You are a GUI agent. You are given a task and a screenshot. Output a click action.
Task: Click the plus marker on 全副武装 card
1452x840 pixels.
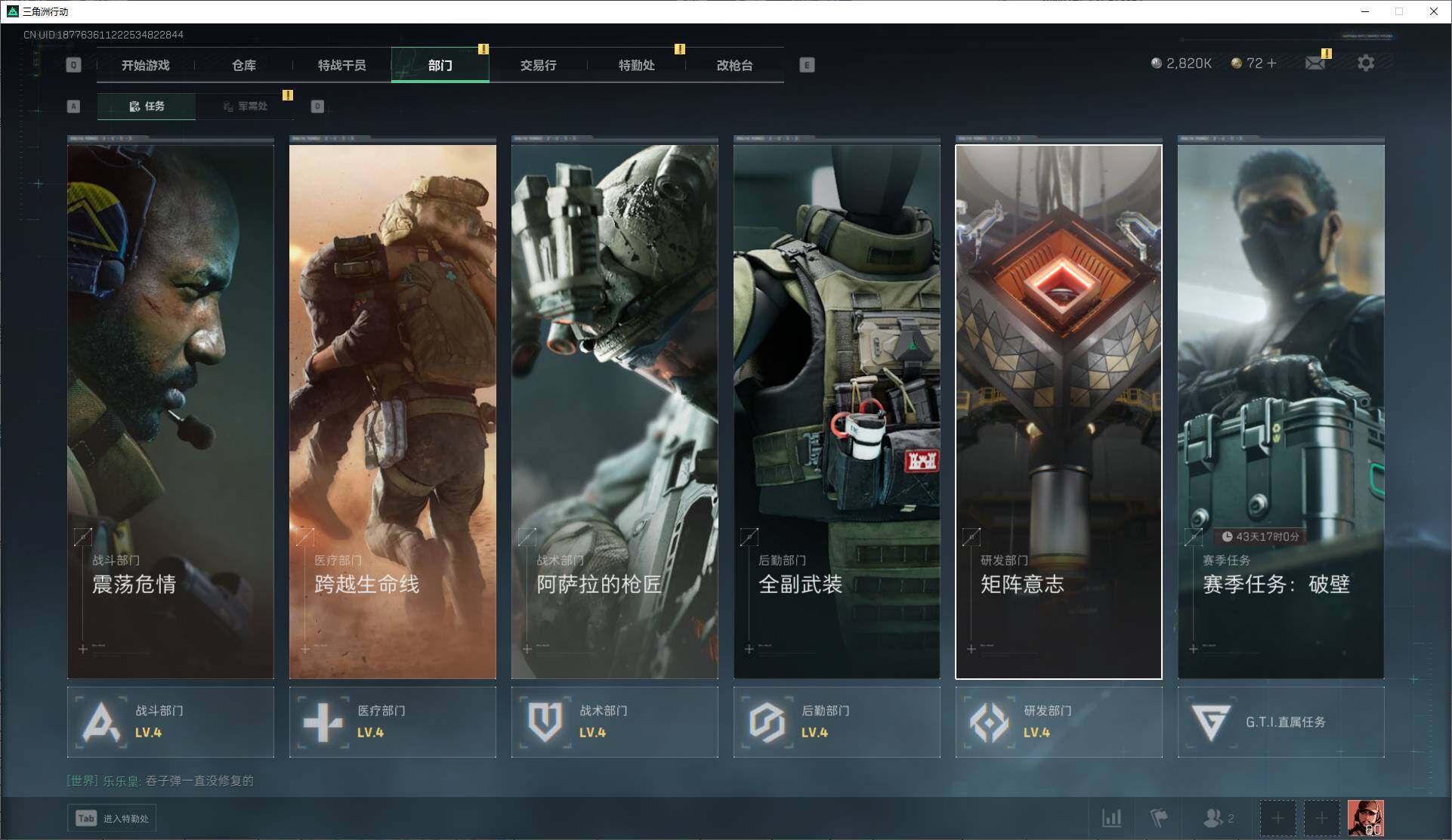[x=749, y=649]
